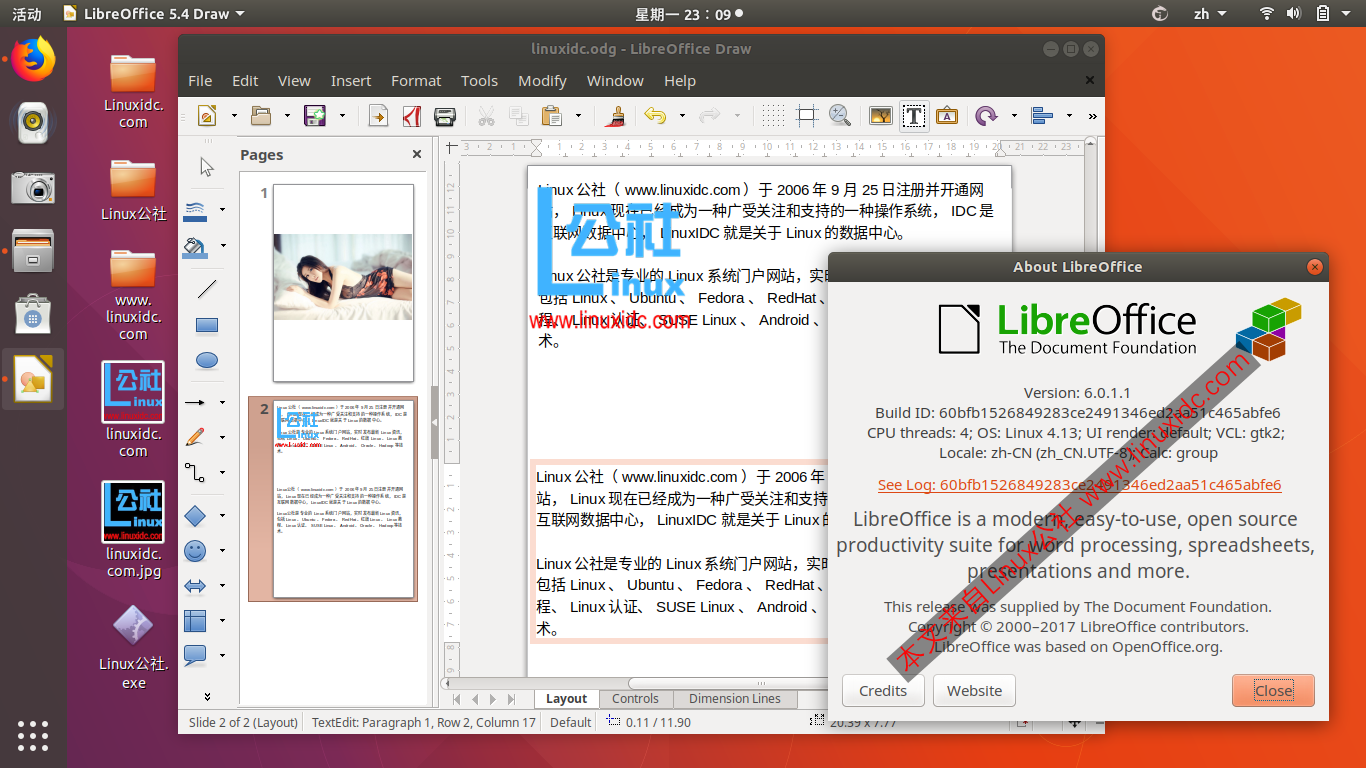Viewport: 1366px width, 768px height.
Task: Open Show Applications grid
Action: (33, 735)
